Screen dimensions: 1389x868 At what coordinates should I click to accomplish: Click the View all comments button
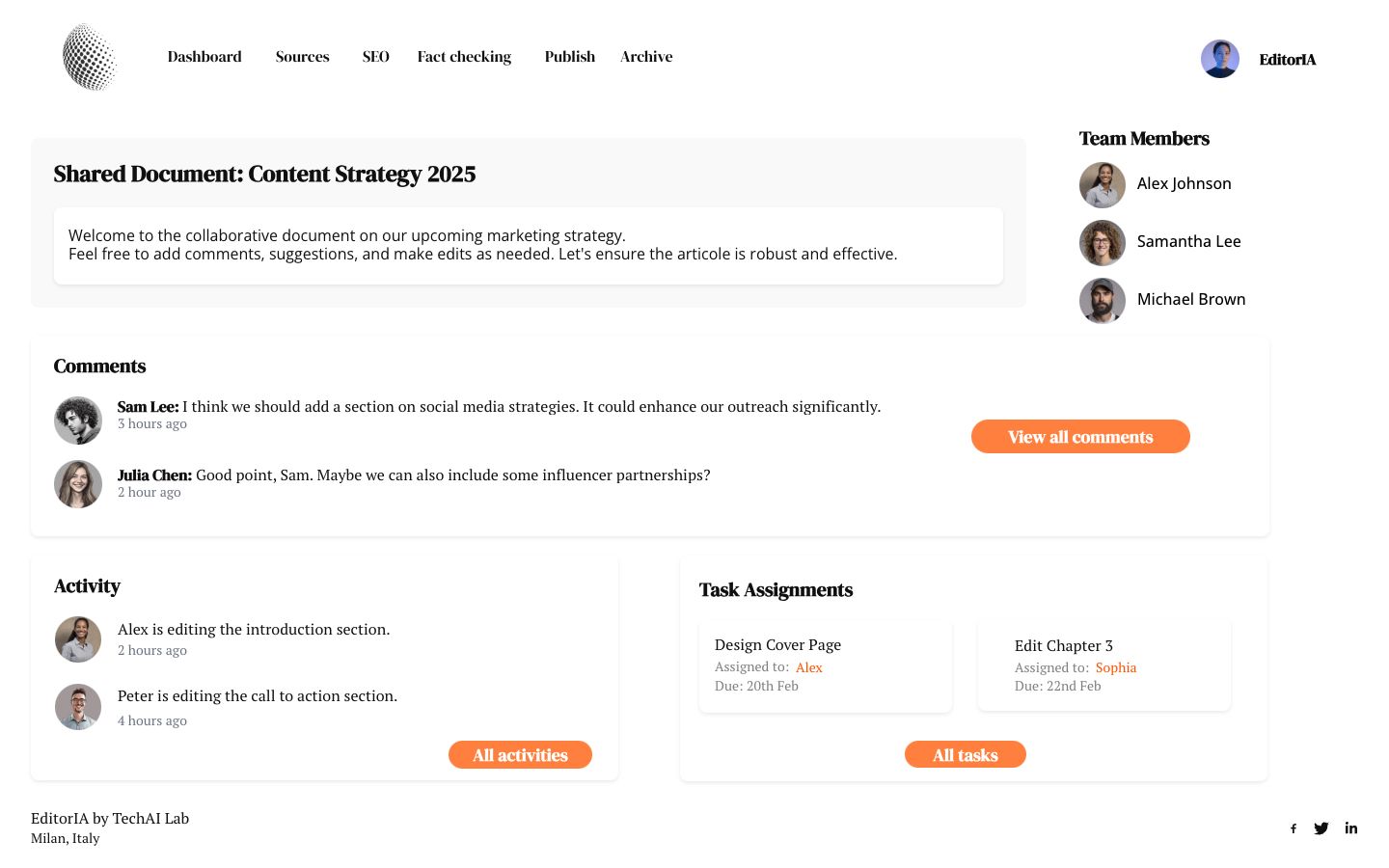(1080, 437)
